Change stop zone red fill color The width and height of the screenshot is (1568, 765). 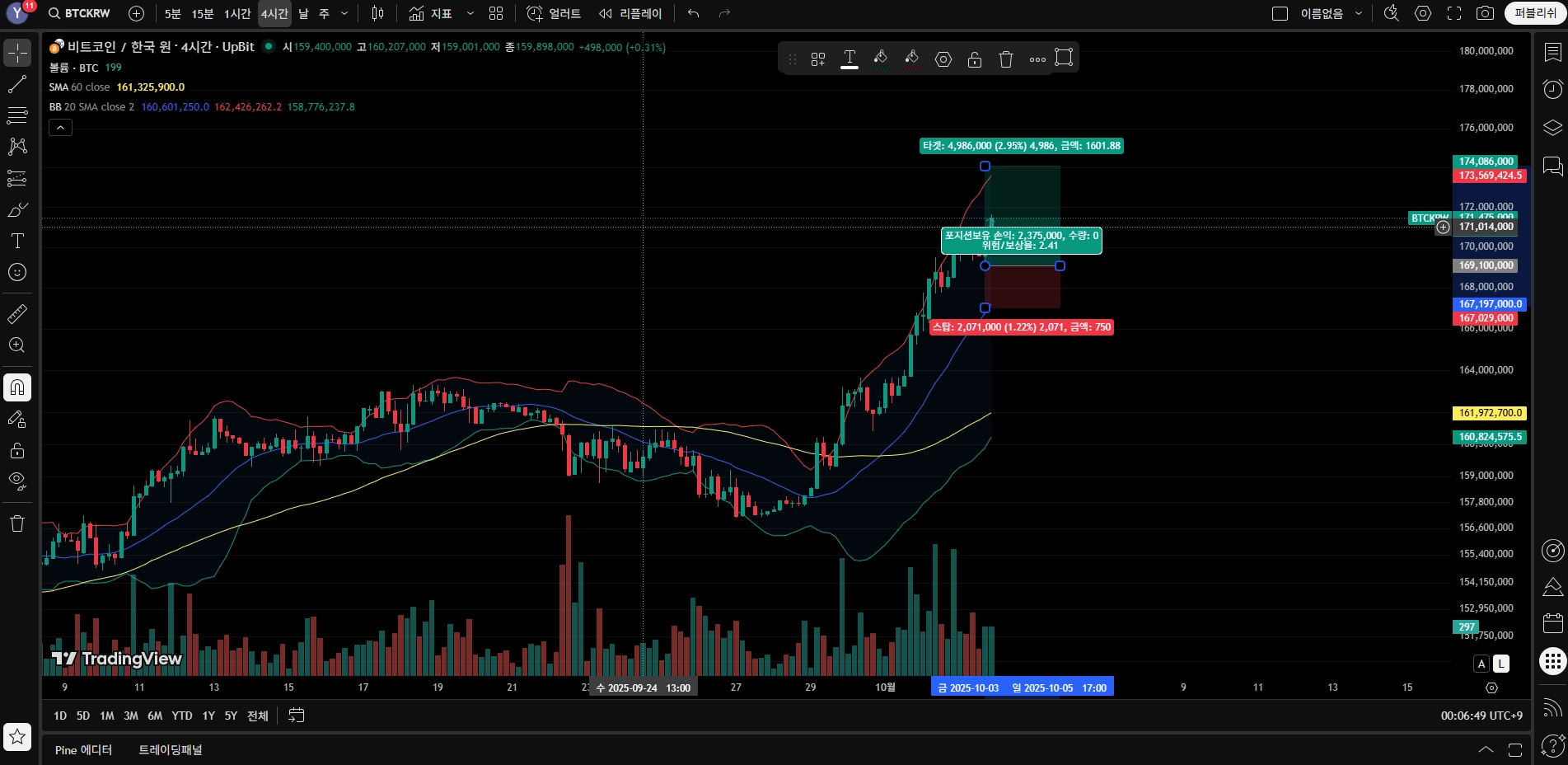pyautogui.click(x=912, y=59)
